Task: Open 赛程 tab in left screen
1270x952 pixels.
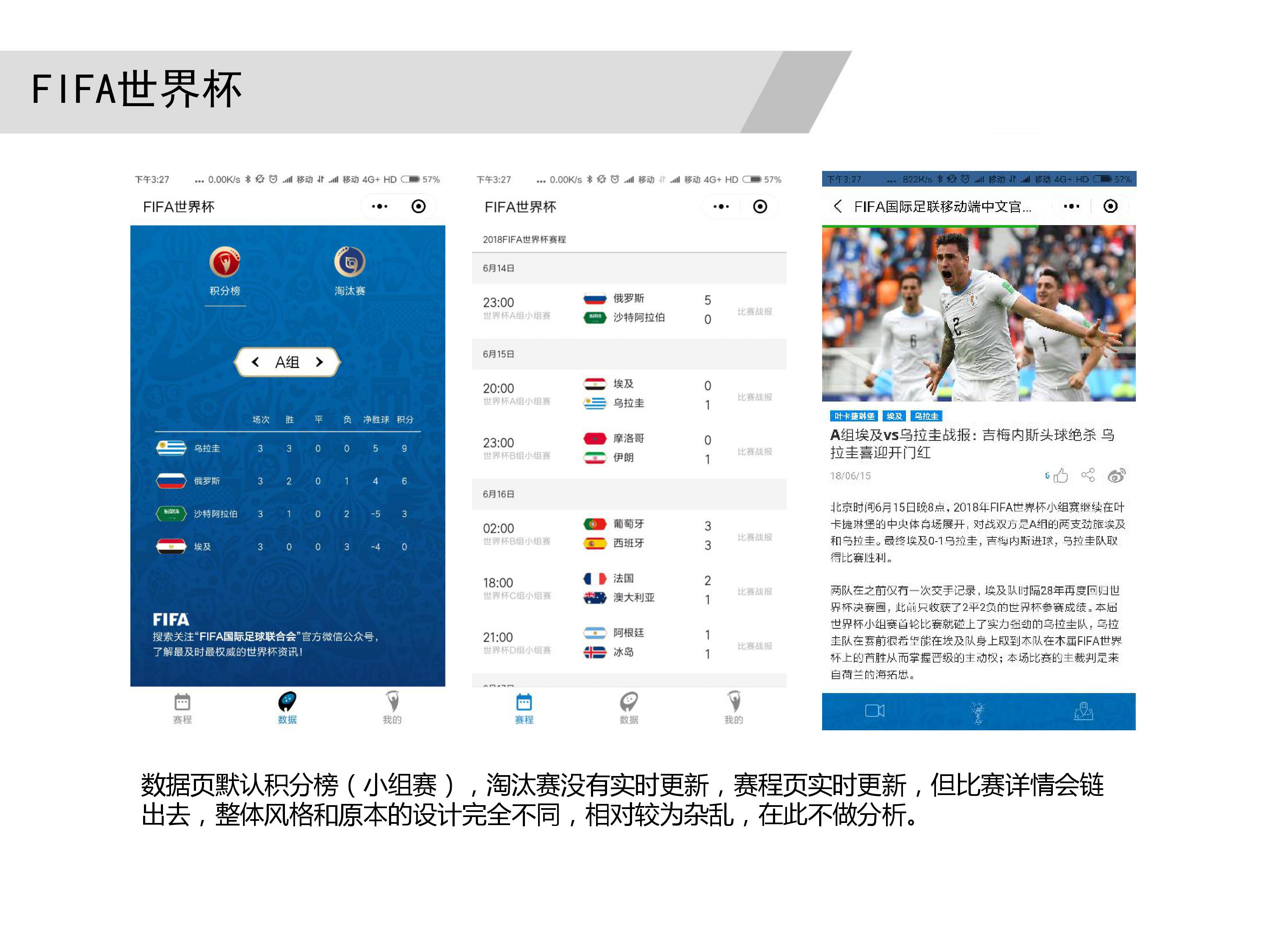Action: click(x=182, y=709)
